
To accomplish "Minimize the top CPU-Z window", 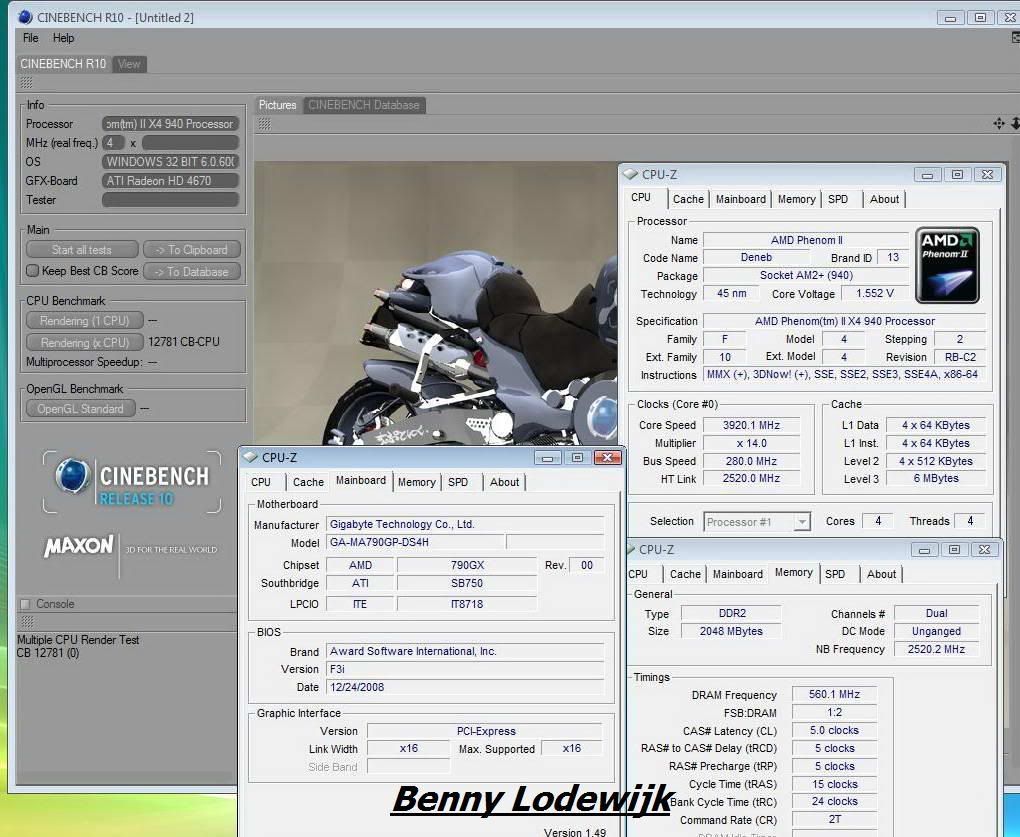I will point(928,174).
